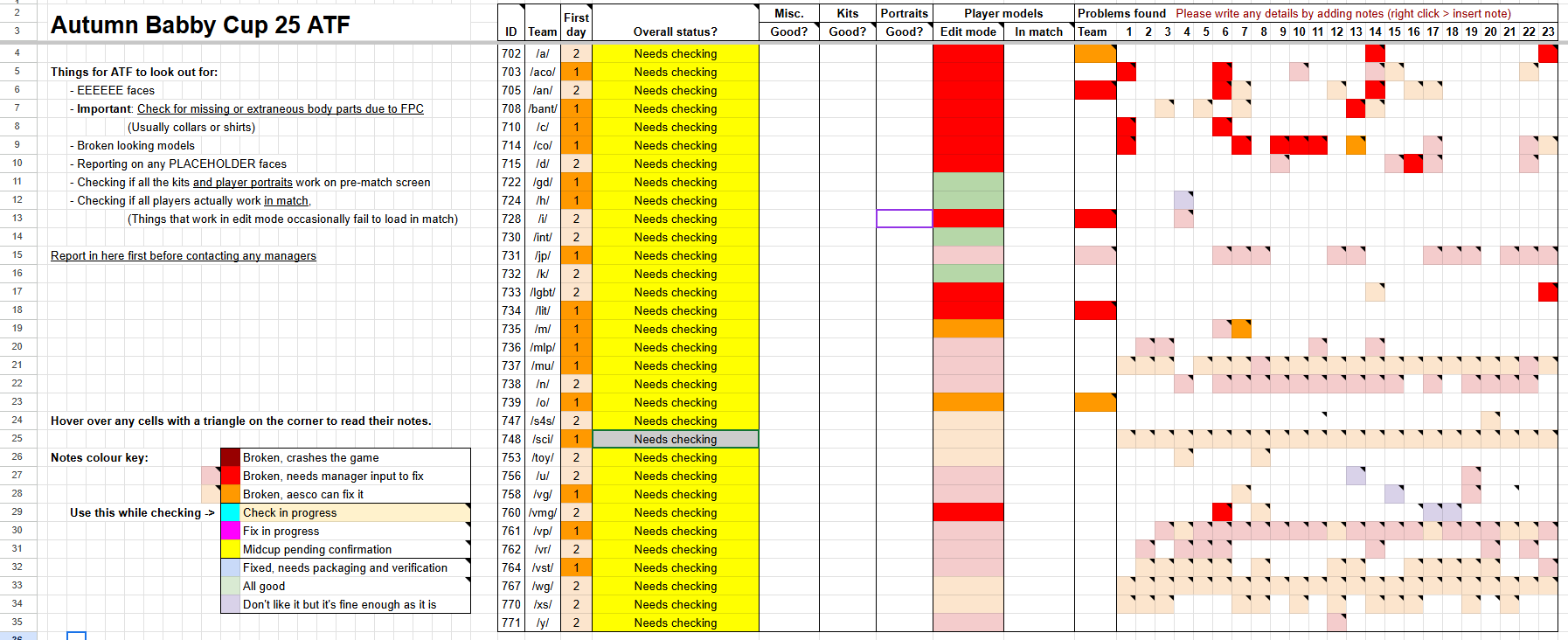Select the magenta 'Fix in progress' swatch
The image size is (1568, 640).
click(x=231, y=531)
